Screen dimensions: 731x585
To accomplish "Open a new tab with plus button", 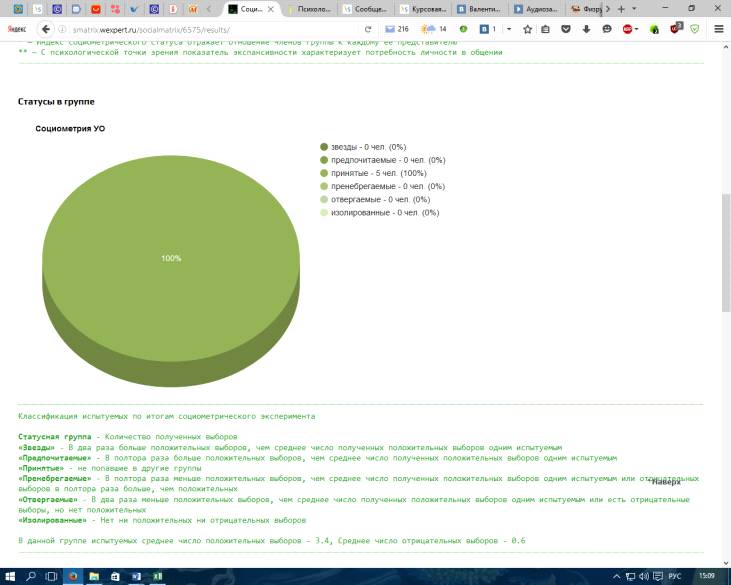I will point(621,9).
